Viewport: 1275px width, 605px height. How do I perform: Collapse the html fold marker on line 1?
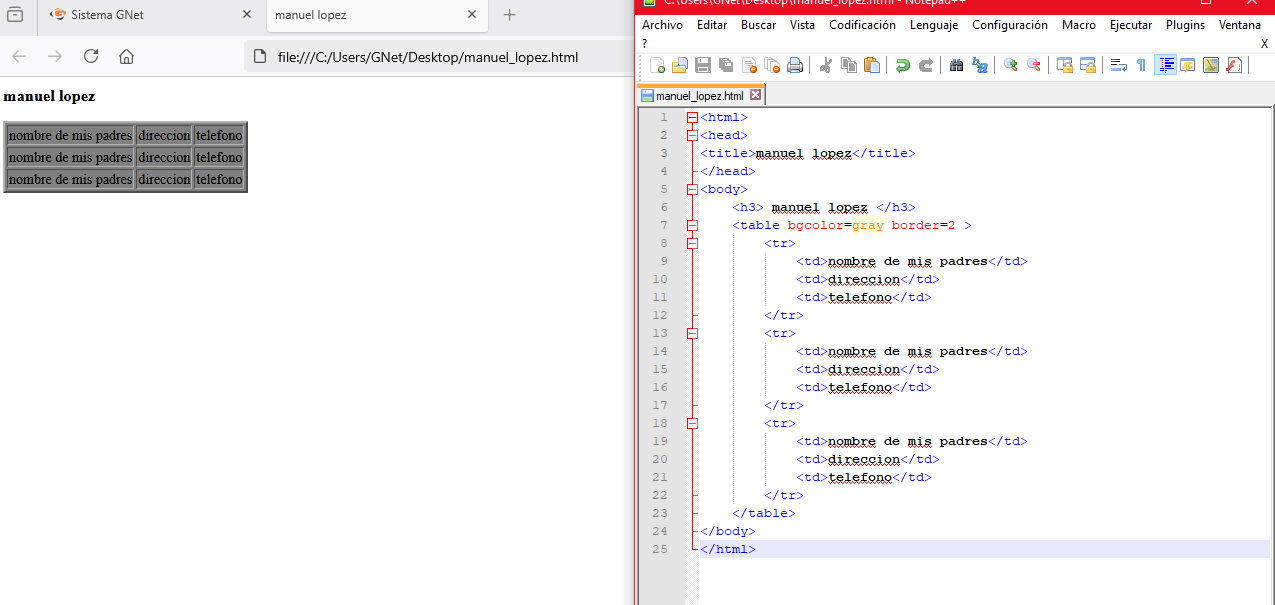[692, 118]
